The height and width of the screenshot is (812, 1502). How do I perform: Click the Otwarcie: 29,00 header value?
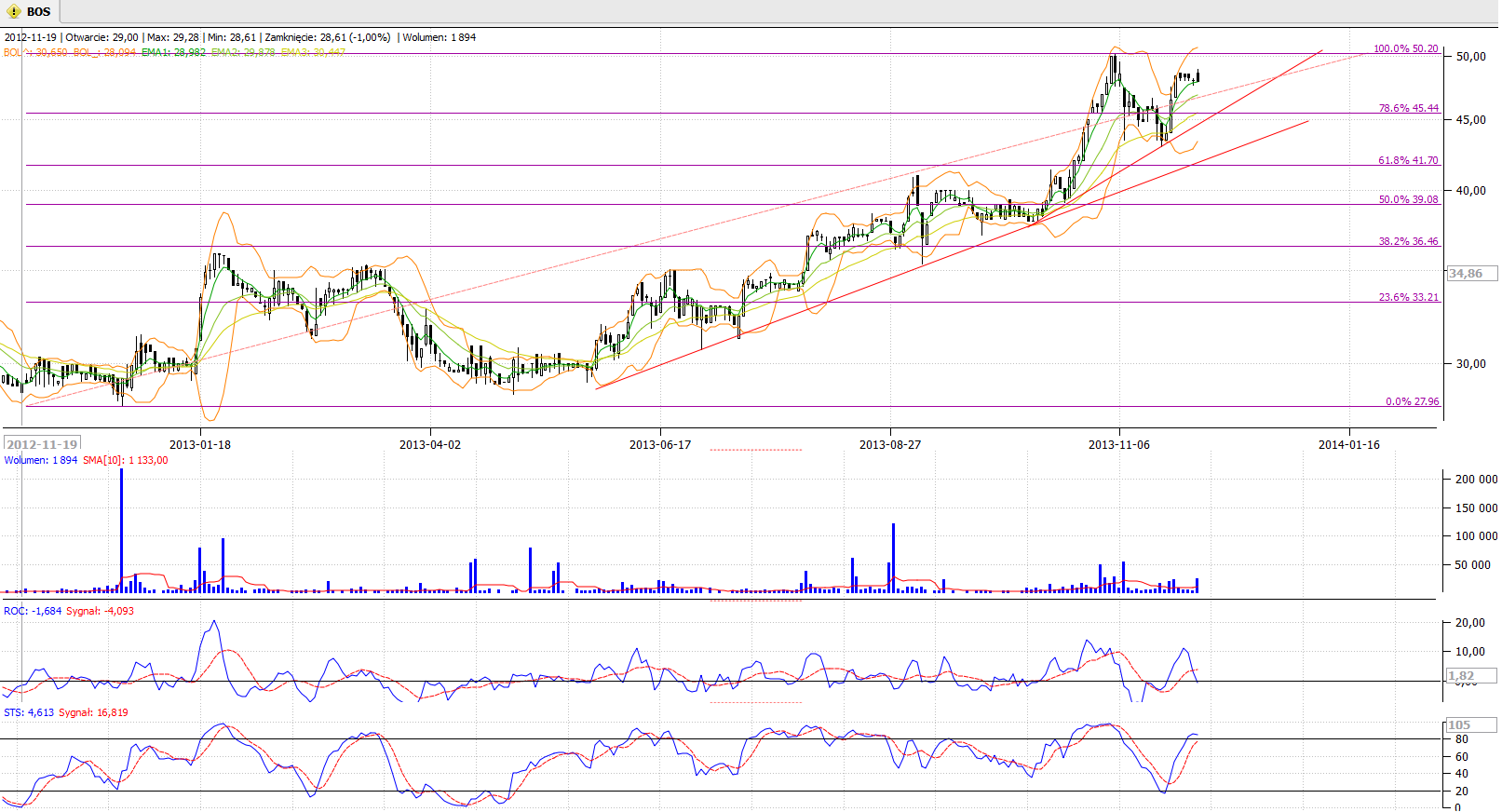pyautogui.click(x=101, y=37)
